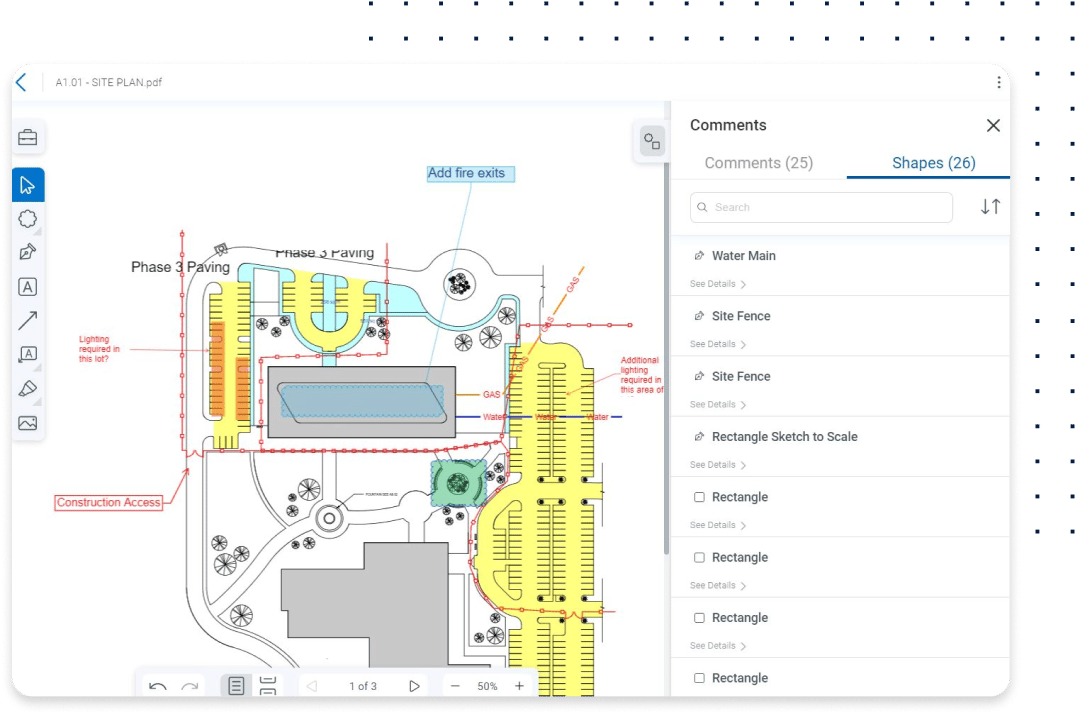The width and height of the screenshot is (1075, 714).
Task: Click the zoom in plus button
Action: click(519, 686)
